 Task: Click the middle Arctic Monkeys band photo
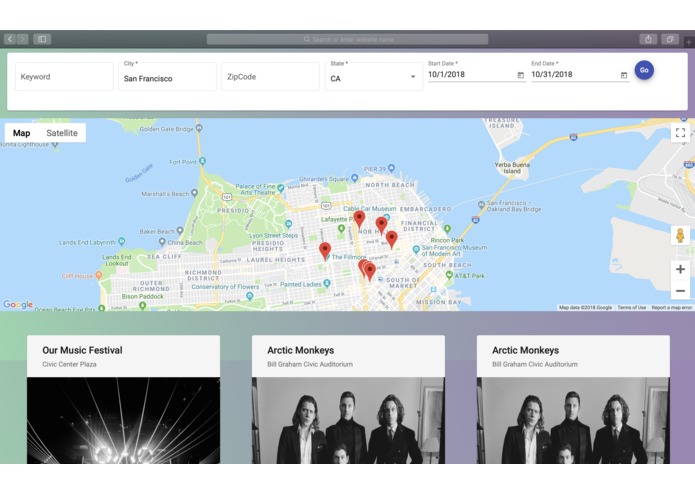pos(348,420)
